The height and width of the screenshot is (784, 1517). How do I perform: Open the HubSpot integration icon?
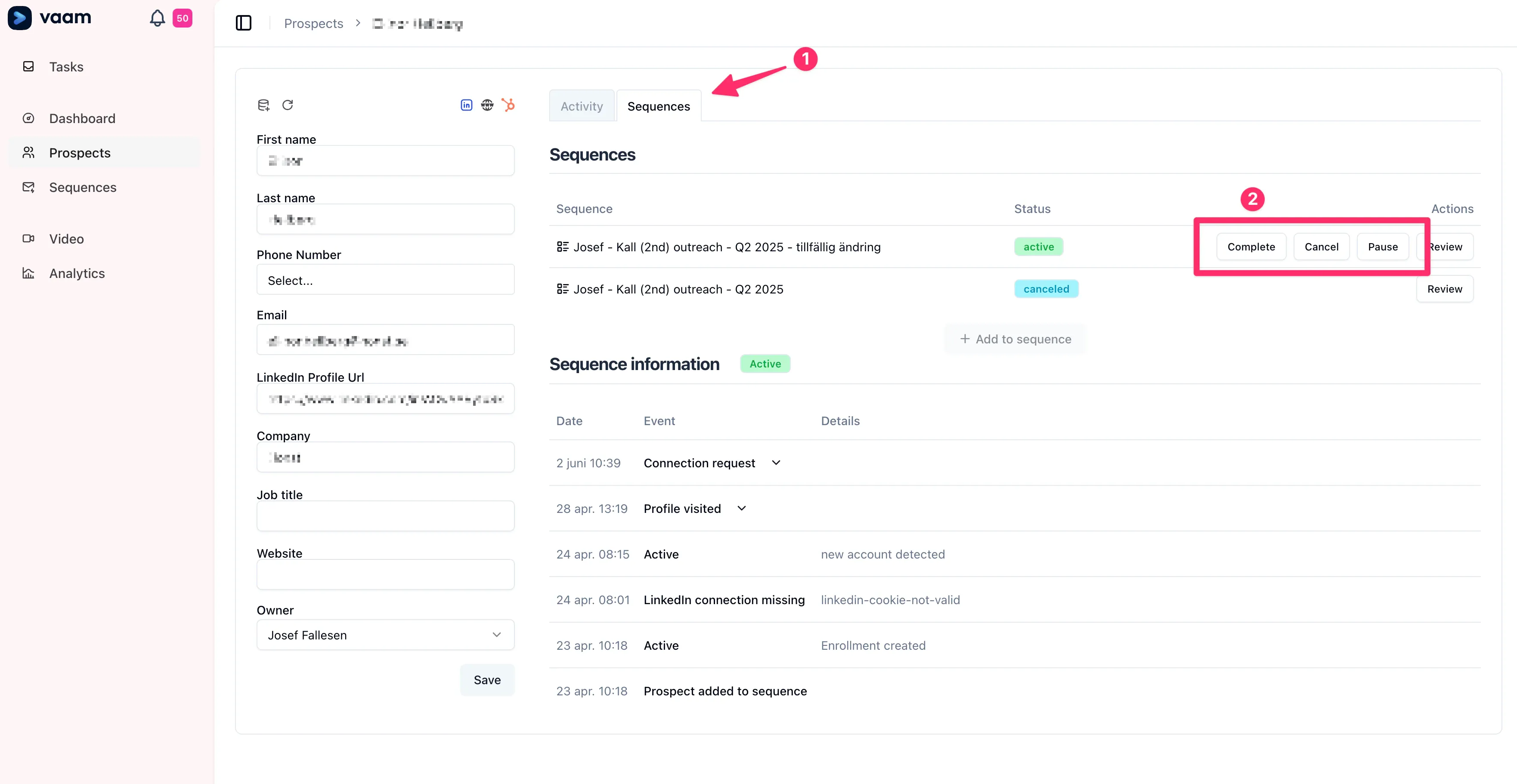coord(508,104)
